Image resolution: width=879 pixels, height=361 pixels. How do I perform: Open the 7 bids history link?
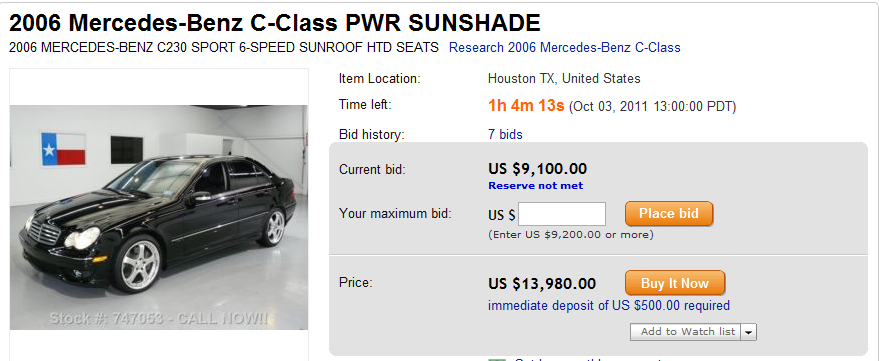coord(505,135)
